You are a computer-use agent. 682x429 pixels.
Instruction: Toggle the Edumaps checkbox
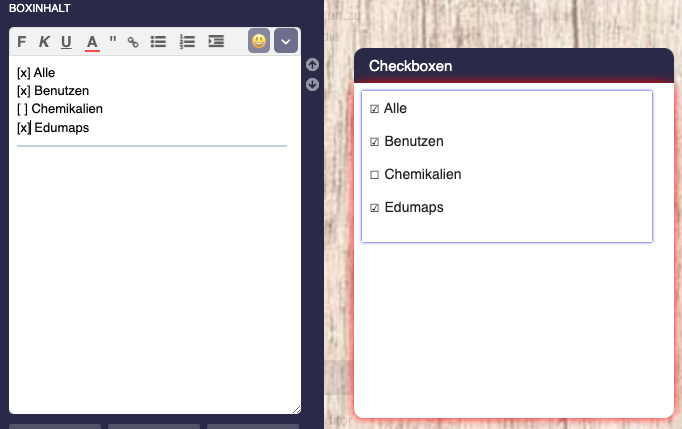(374, 208)
